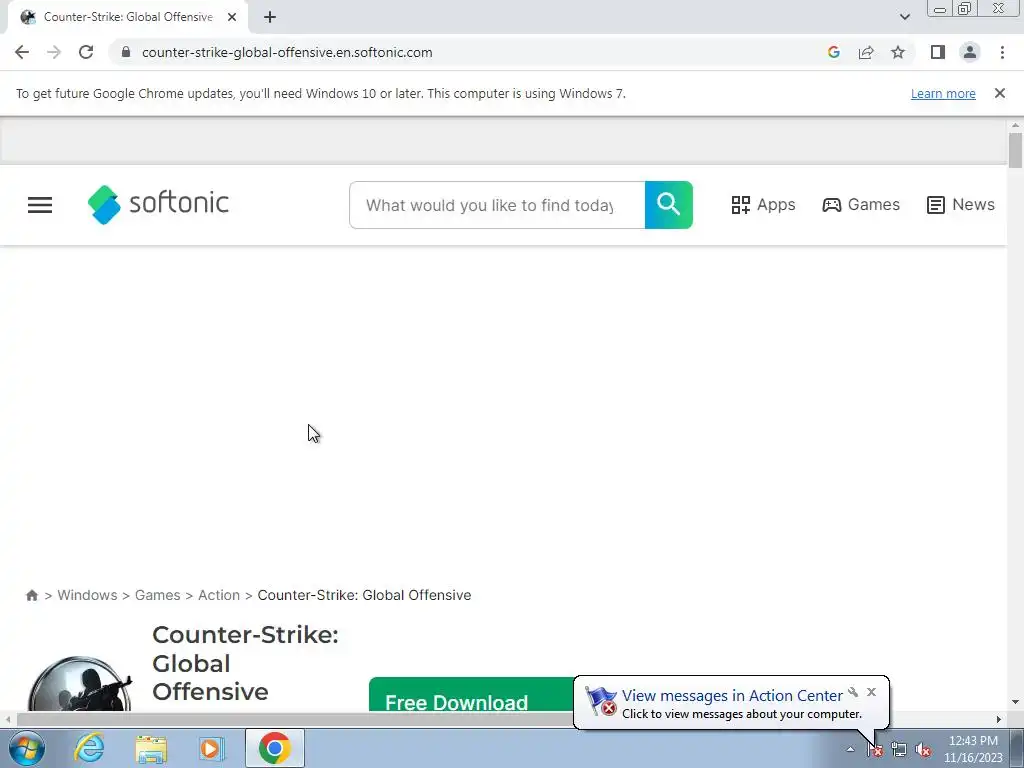1024x768 pixels.
Task: Go back to the previous page
Action: [22, 52]
